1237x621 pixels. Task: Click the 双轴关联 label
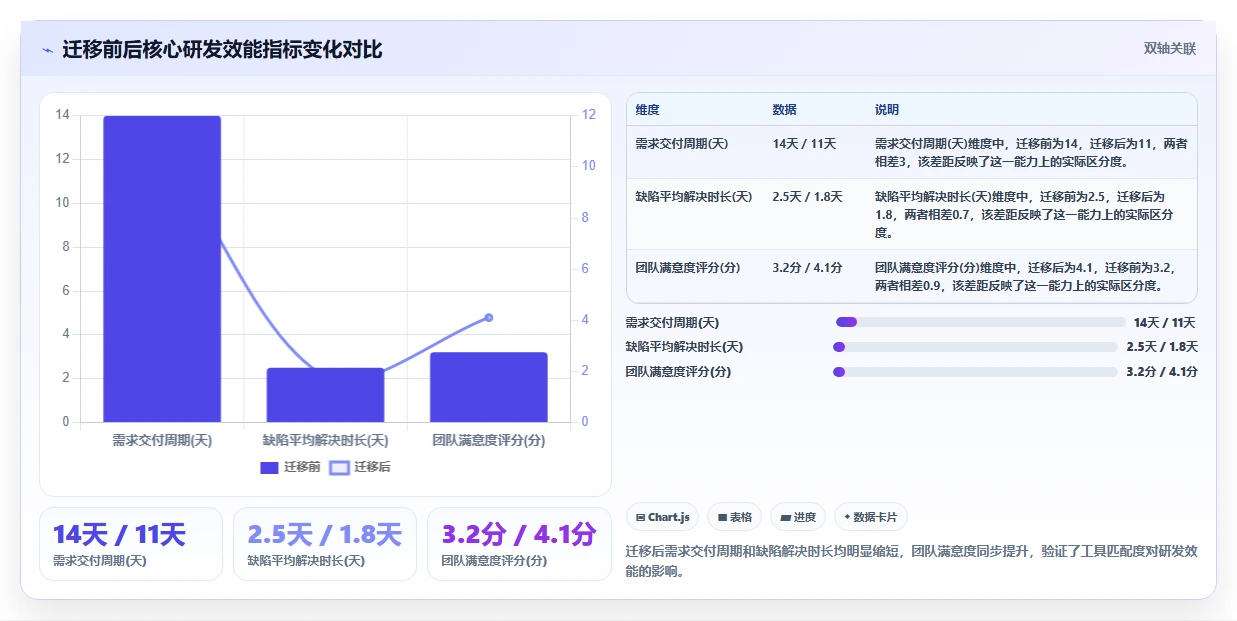(1169, 48)
